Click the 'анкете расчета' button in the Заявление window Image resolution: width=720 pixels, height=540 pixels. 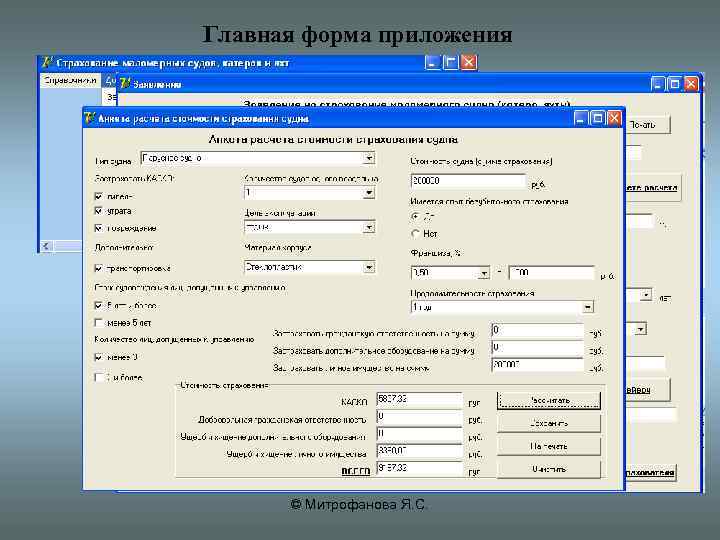[x=652, y=187]
